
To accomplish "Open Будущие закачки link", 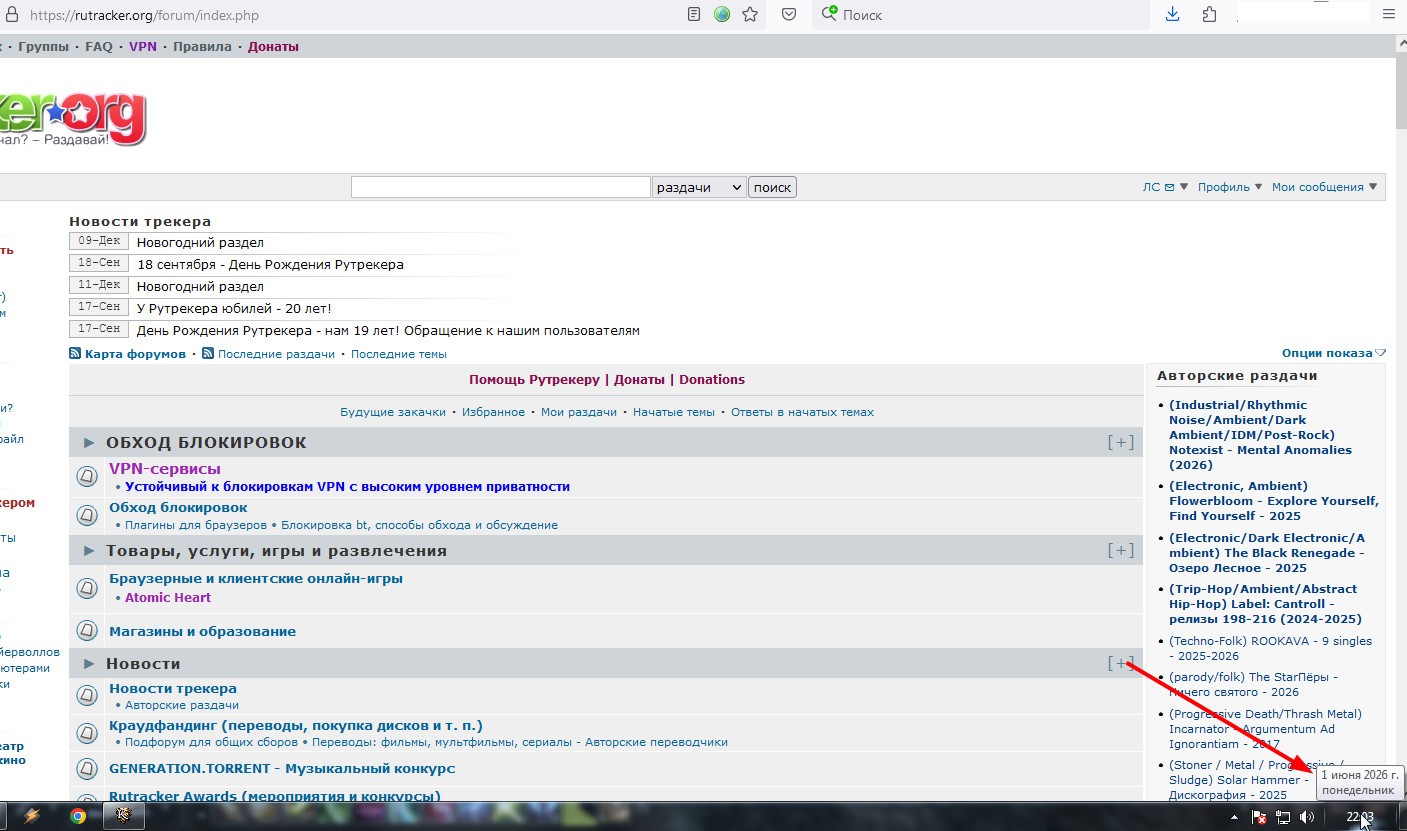I will coord(393,412).
